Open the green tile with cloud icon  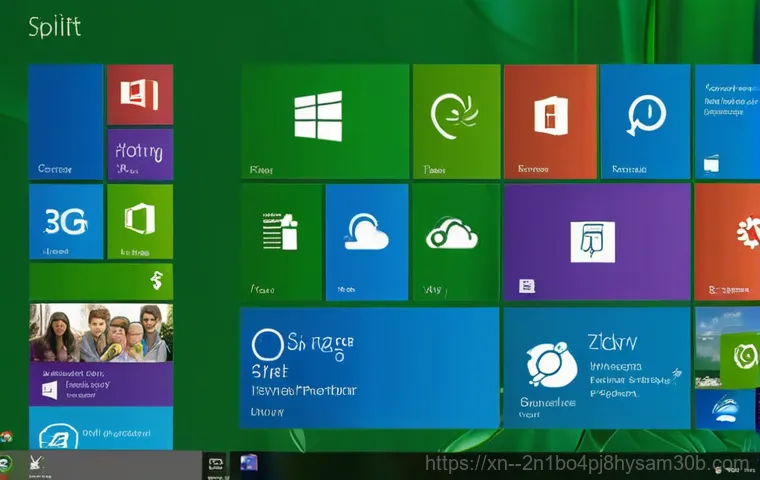tap(456, 242)
